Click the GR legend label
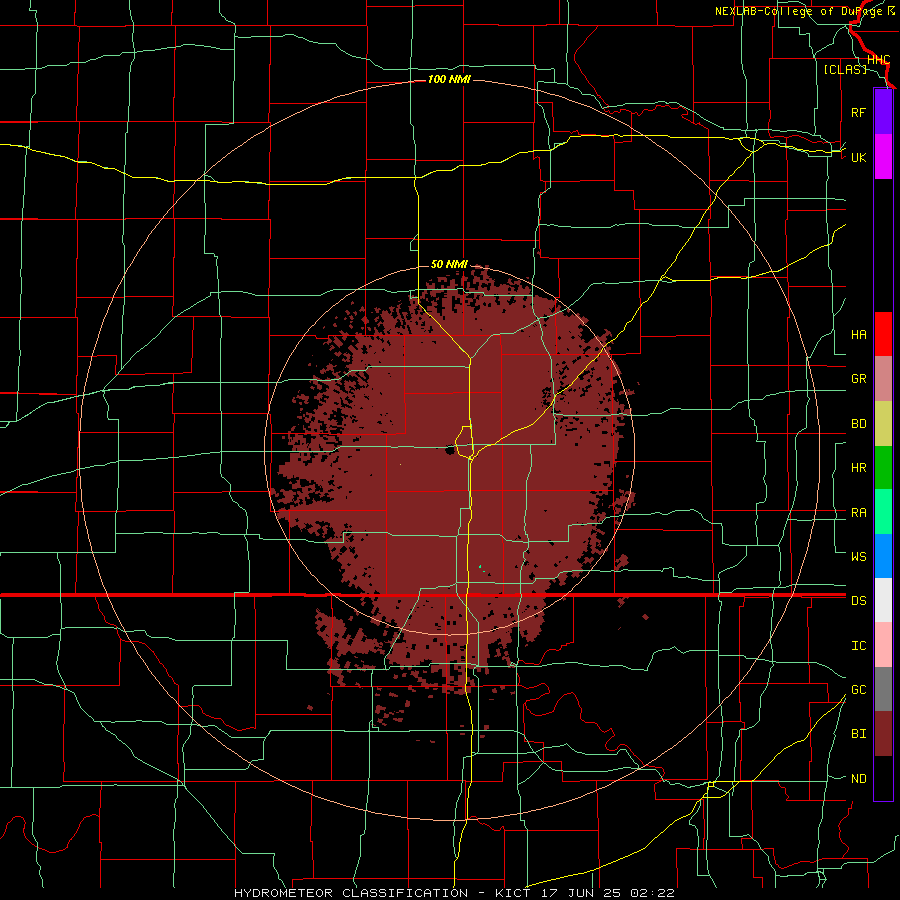Screen dimensions: 900x900 tap(858, 379)
